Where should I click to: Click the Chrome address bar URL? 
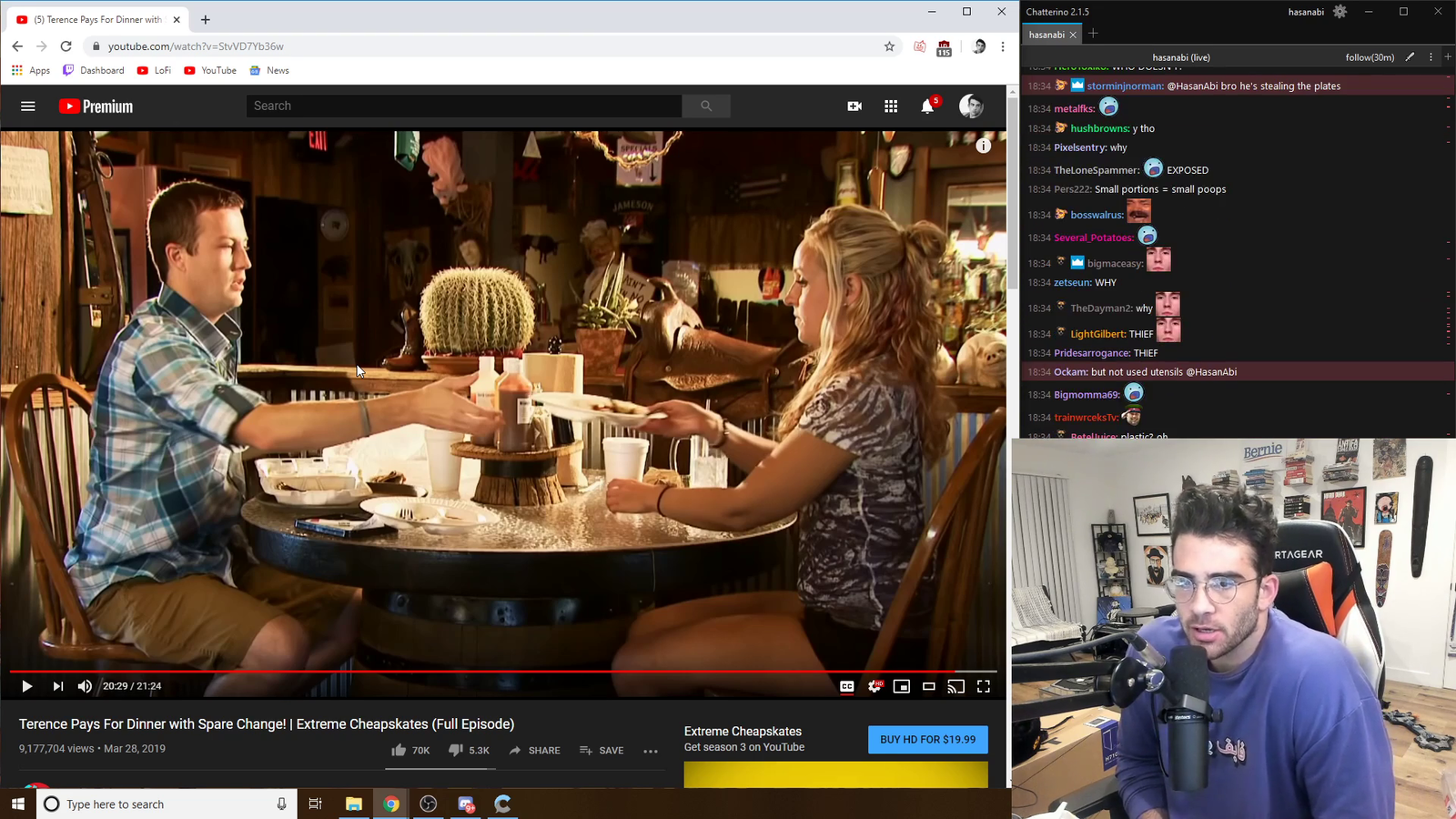(196, 46)
